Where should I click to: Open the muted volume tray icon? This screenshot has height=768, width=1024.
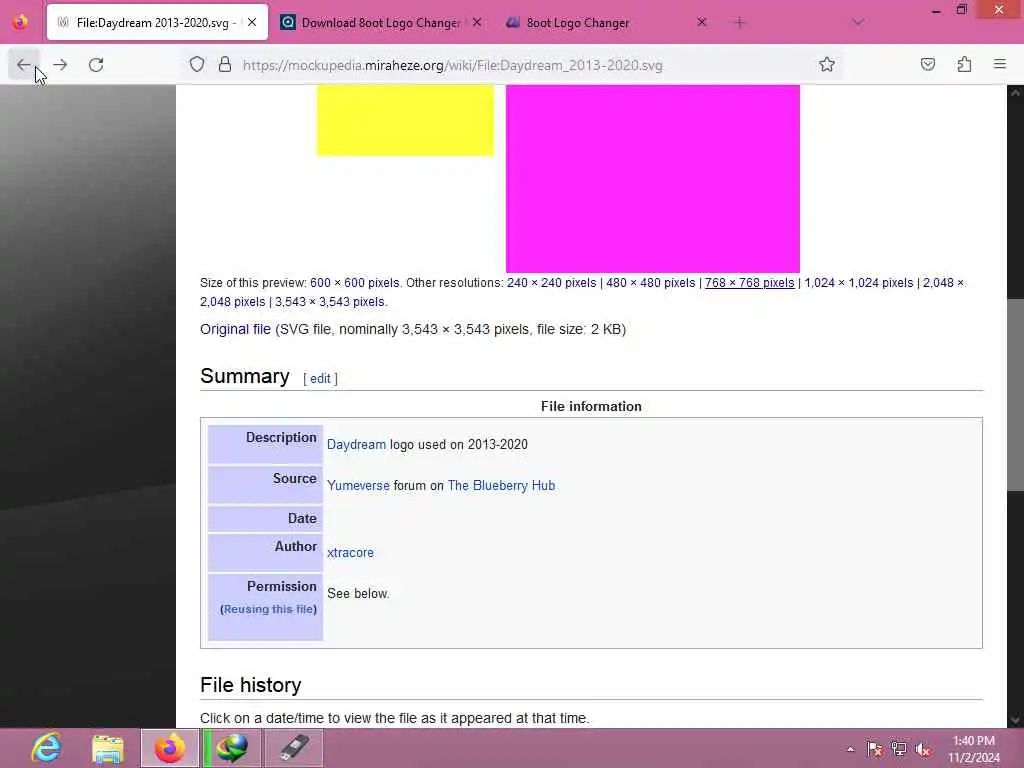[x=923, y=749]
